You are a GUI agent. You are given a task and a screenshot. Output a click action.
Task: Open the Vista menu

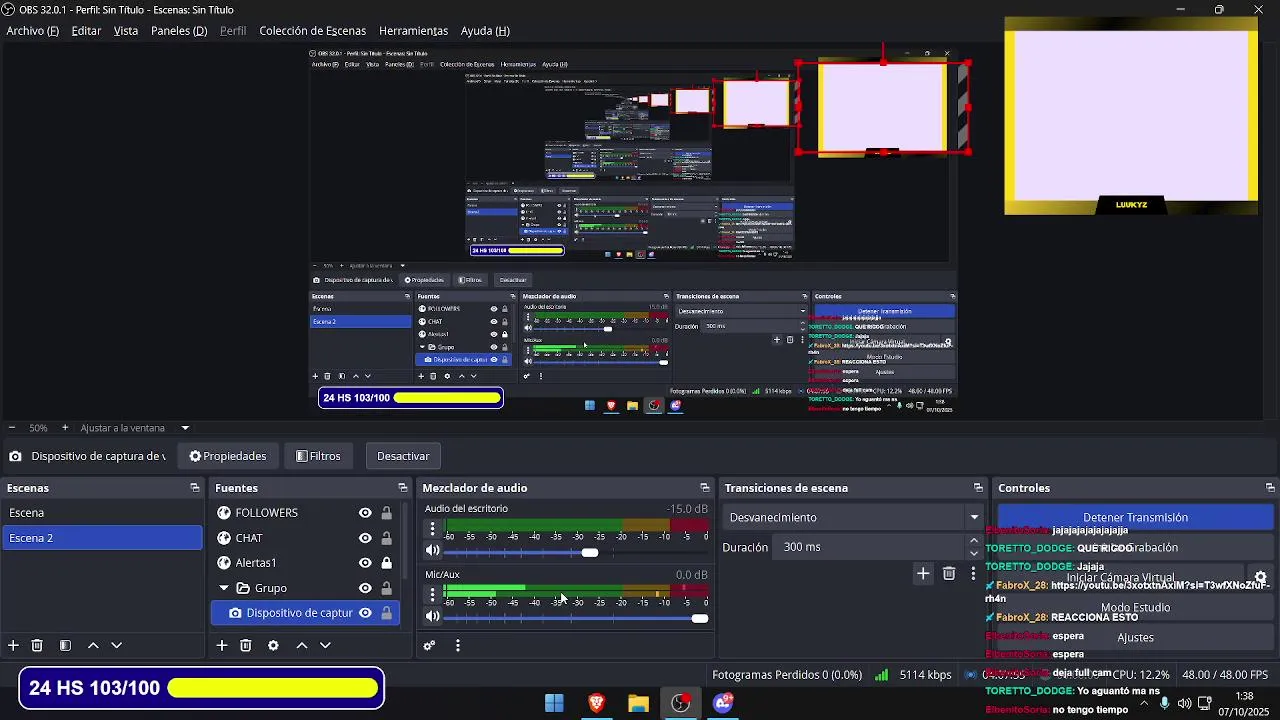coord(126,31)
